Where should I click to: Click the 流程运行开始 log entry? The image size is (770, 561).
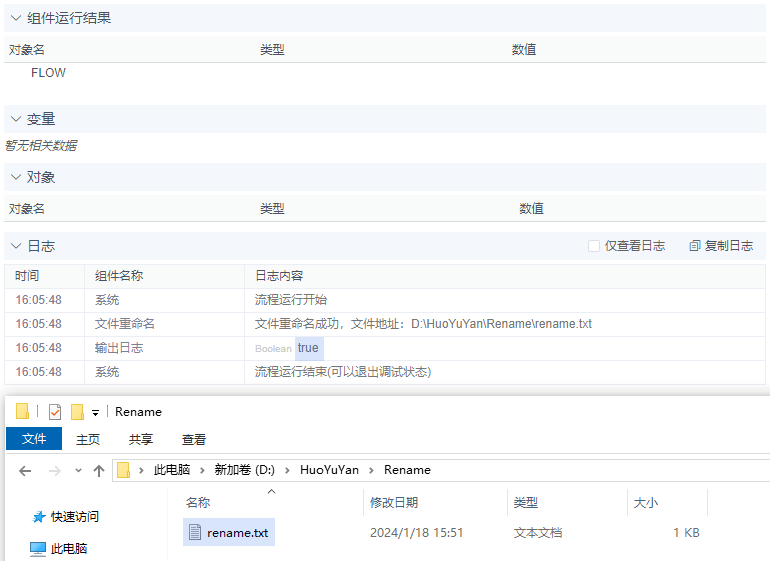tap(291, 300)
